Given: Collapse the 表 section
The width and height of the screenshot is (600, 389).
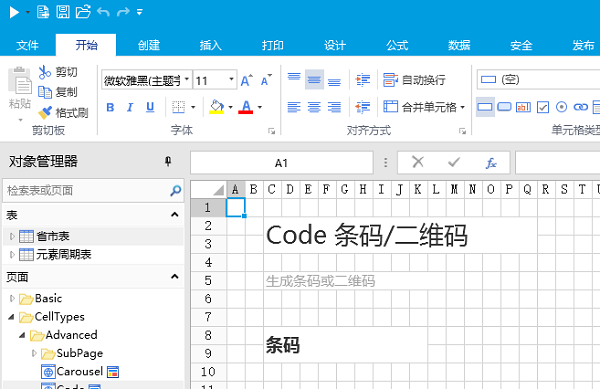Looking at the screenshot, I should (x=174, y=215).
